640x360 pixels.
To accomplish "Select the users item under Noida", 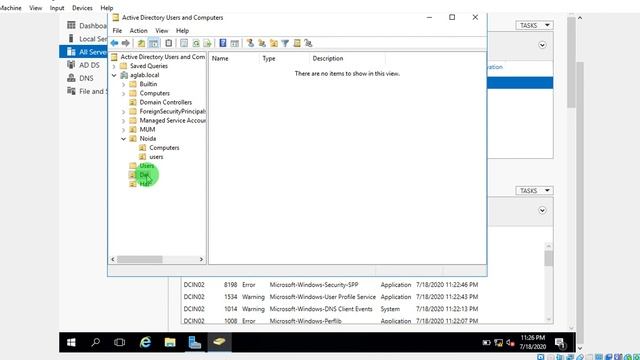I will click(x=156, y=157).
